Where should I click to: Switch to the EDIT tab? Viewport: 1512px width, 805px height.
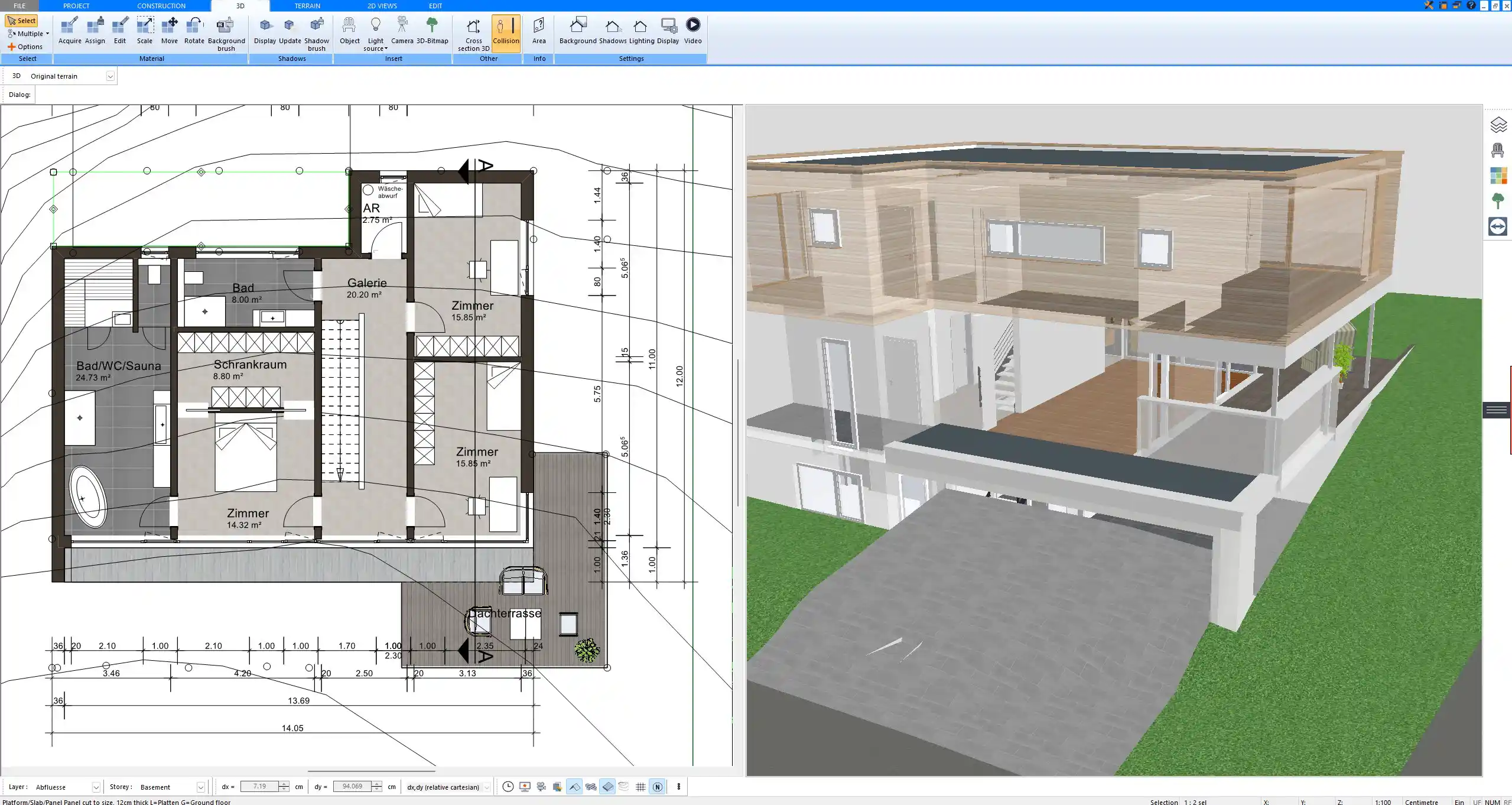(x=435, y=5)
